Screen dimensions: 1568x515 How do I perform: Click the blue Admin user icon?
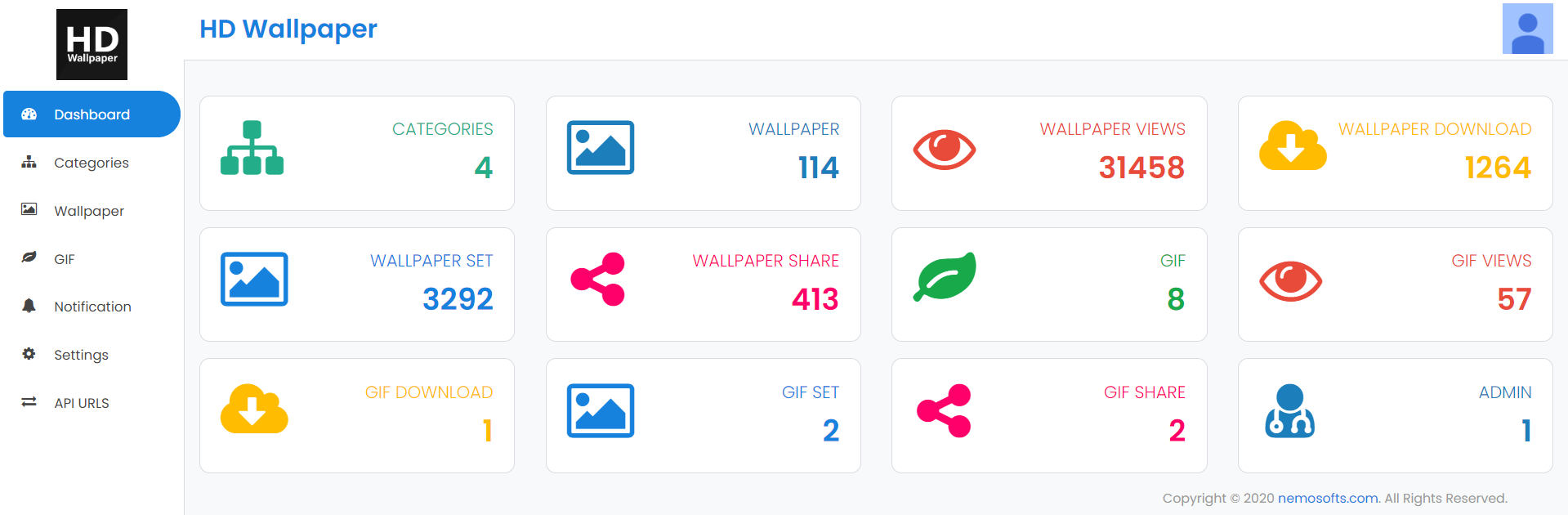click(x=1290, y=411)
